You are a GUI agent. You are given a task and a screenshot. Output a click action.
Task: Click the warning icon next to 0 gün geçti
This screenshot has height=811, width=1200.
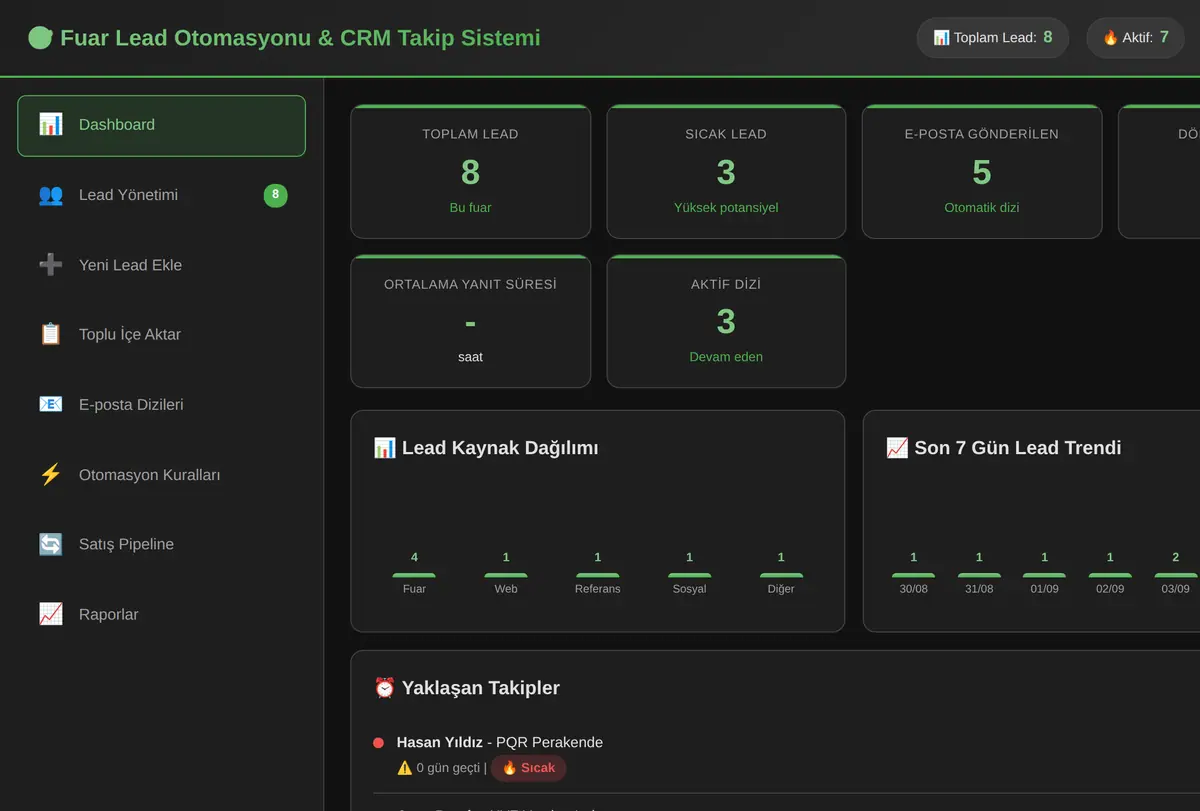405,768
